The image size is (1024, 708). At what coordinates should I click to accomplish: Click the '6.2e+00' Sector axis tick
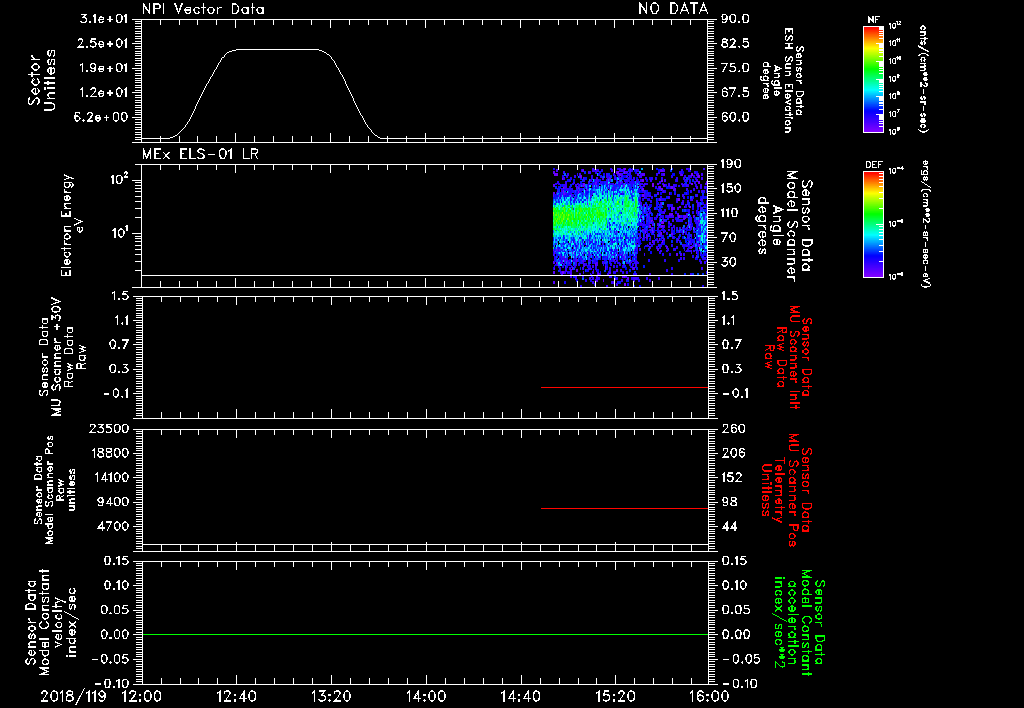[x=103, y=117]
